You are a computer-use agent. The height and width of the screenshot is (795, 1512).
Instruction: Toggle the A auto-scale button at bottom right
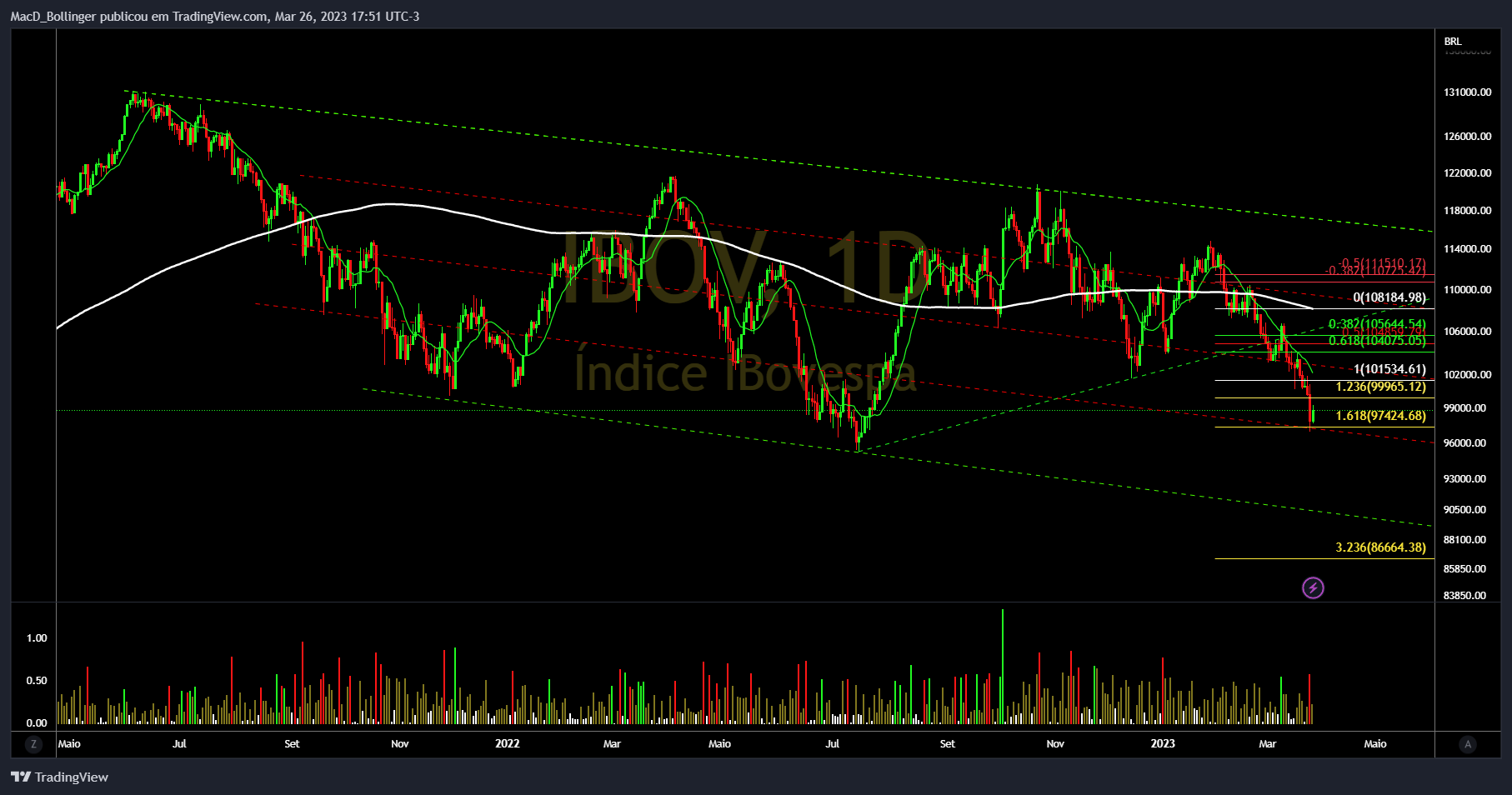point(1468,744)
